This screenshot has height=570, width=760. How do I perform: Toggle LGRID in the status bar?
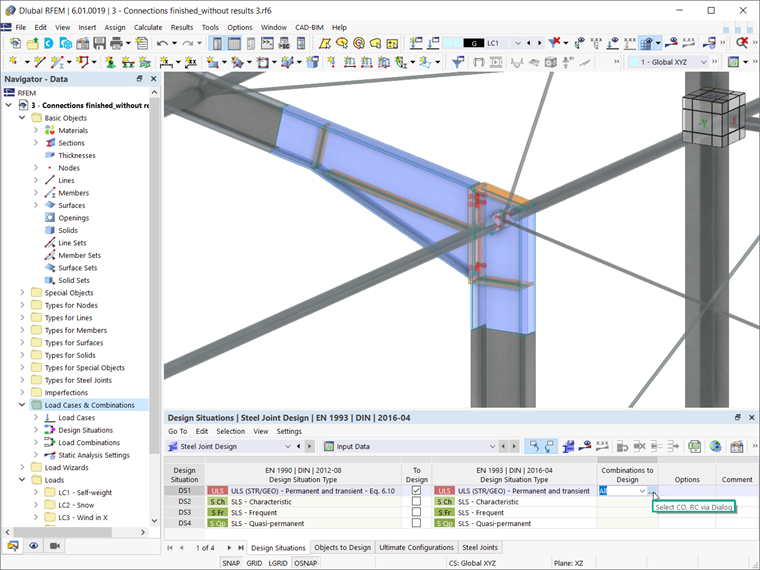click(278, 563)
